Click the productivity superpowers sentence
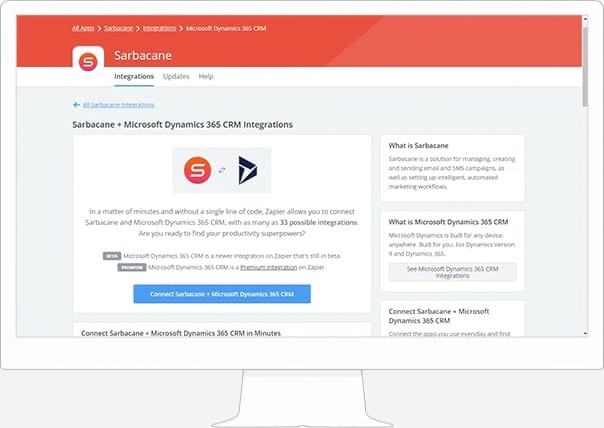The width and height of the screenshot is (604, 428). pyautogui.click(x=222, y=233)
